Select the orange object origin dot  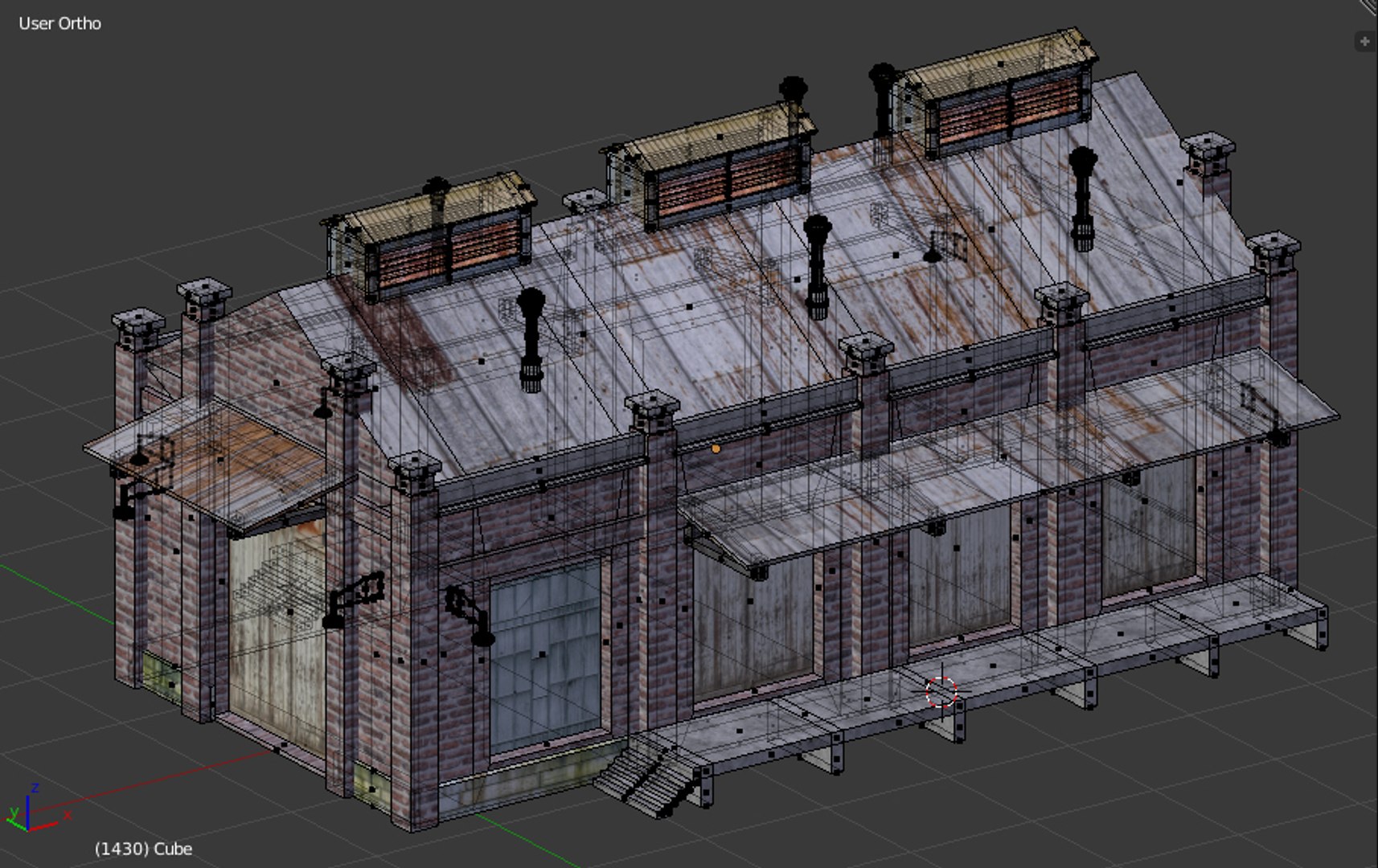(x=716, y=449)
